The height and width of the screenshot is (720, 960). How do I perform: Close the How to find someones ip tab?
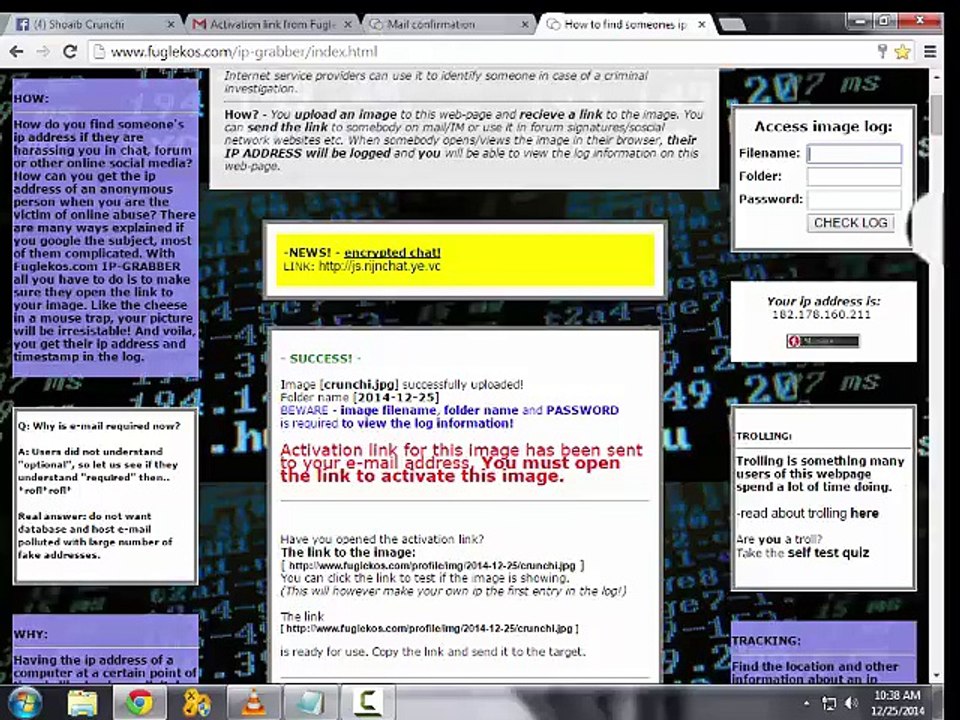pyautogui.click(x=702, y=24)
